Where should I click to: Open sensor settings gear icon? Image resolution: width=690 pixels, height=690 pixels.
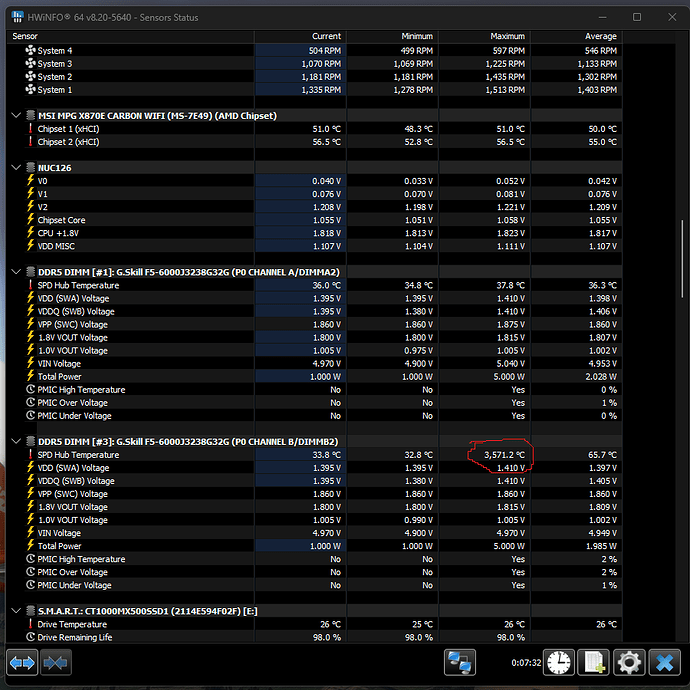click(x=629, y=662)
